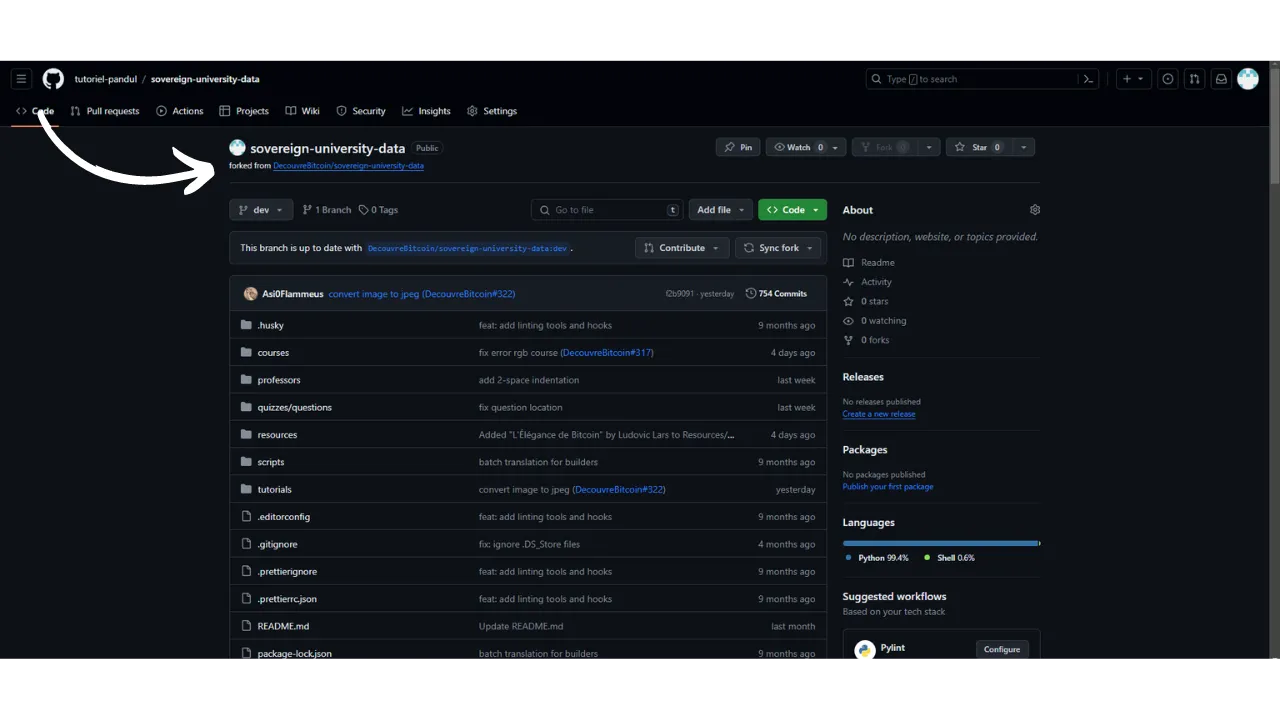Open the courses folder
The width and height of the screenshot is (1280, 720).
[x=273, y=353]
